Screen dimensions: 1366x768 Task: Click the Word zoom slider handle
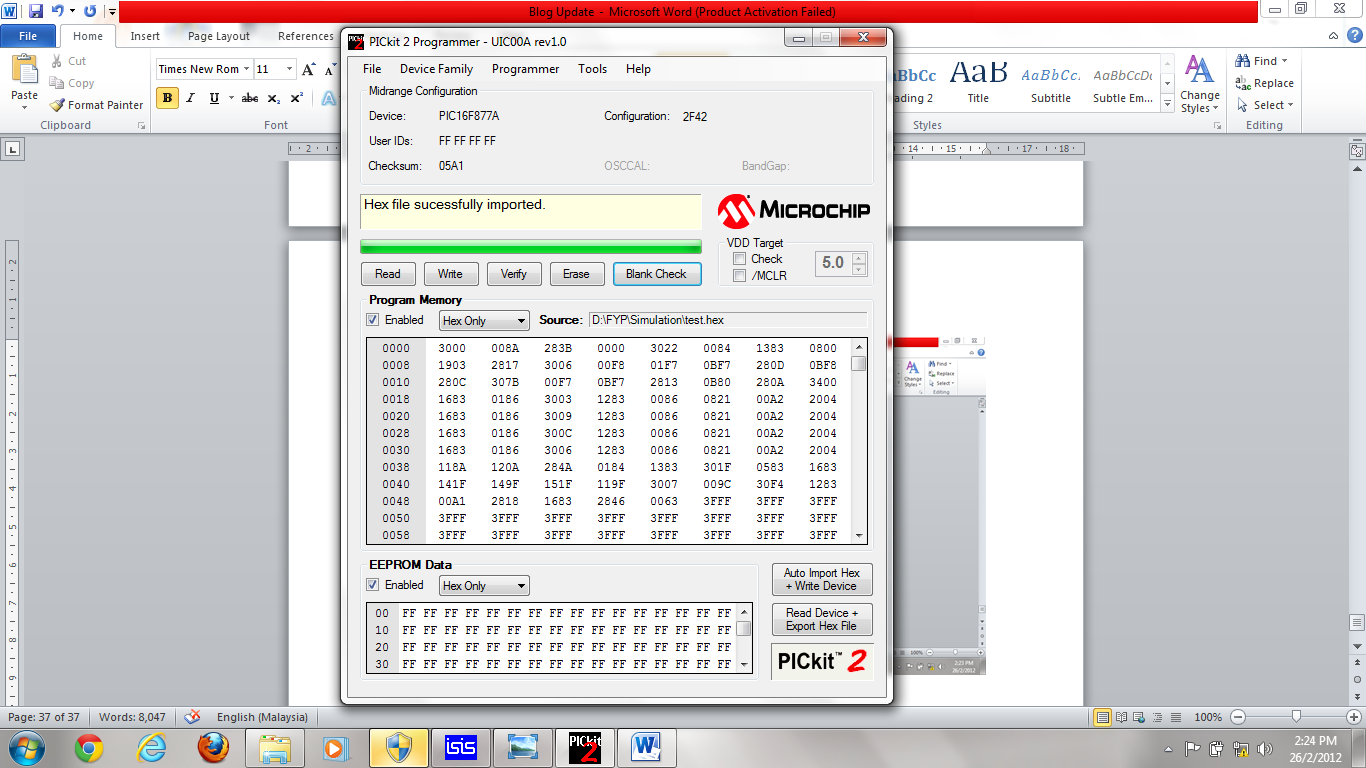[x=1296, y=716]
